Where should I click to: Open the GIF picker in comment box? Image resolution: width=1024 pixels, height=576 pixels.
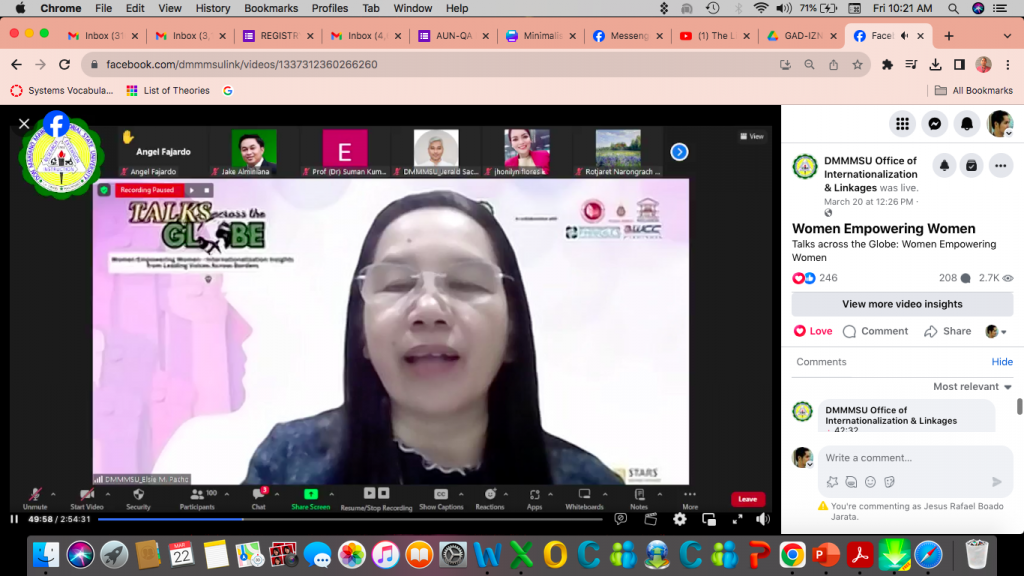[x=851, y=482]
